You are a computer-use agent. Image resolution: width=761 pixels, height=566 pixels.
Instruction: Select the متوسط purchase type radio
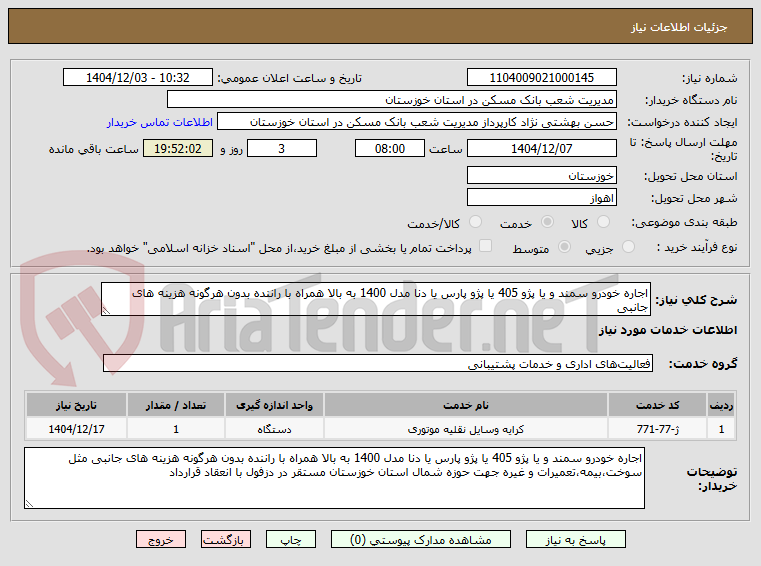coord(564,247)
